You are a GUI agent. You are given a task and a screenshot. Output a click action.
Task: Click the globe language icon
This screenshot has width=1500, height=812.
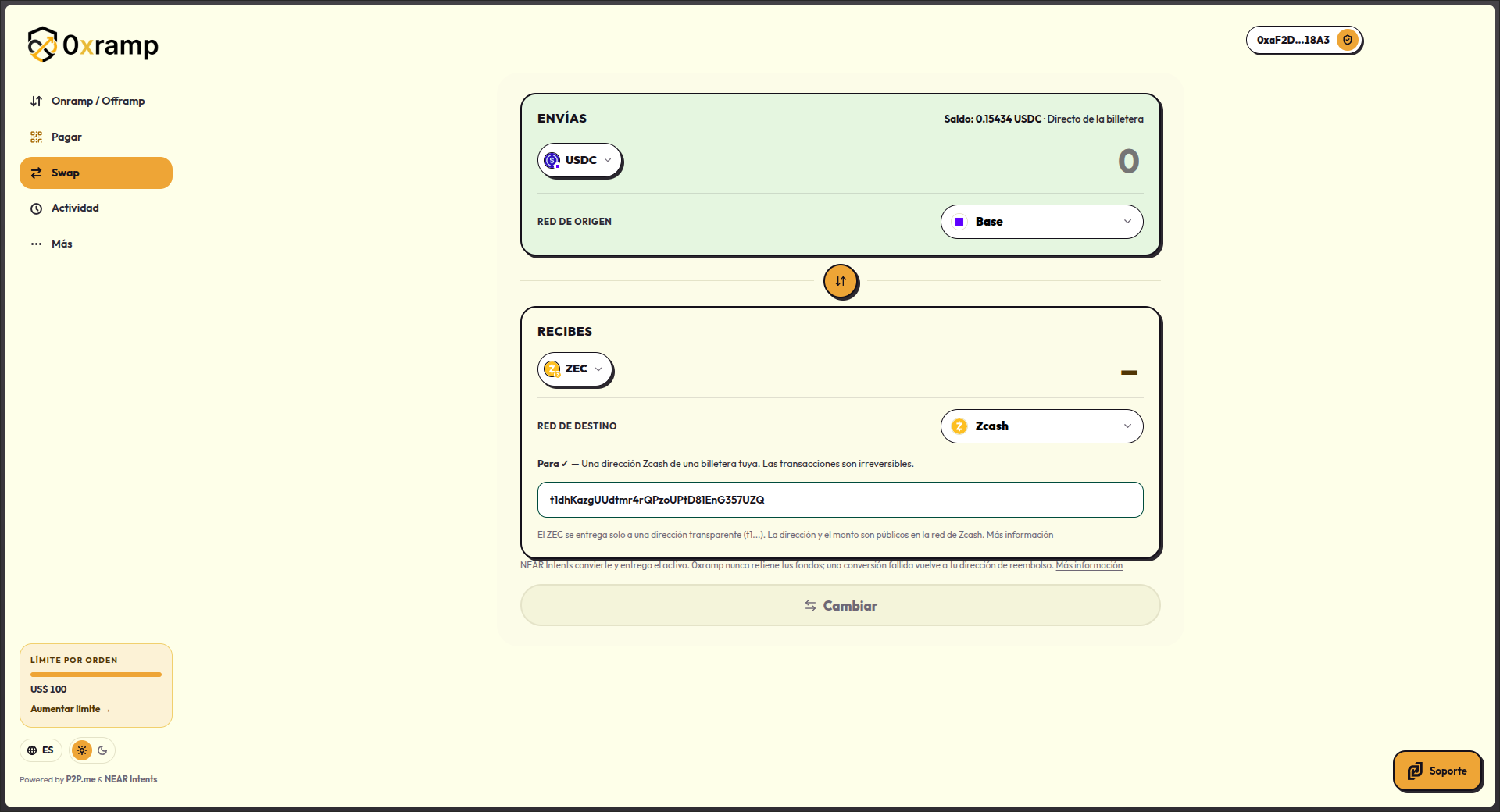(32, 750)
